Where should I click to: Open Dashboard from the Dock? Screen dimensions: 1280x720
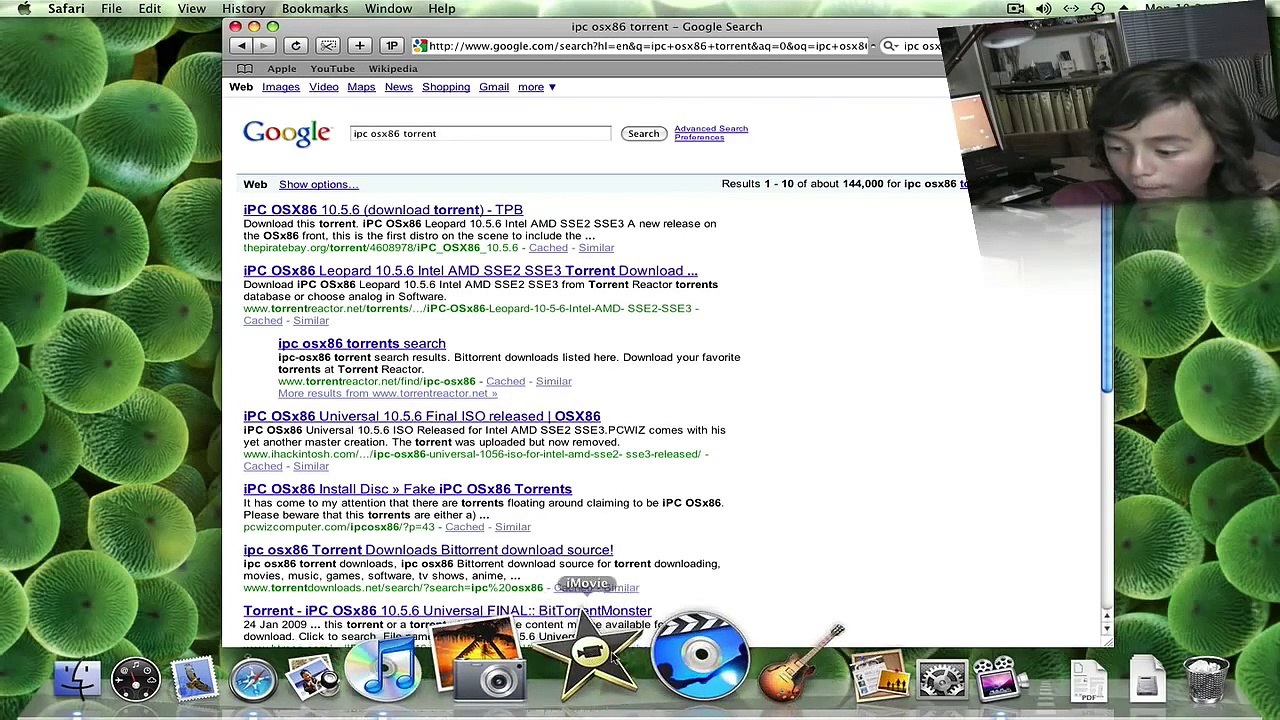point(135,679)
